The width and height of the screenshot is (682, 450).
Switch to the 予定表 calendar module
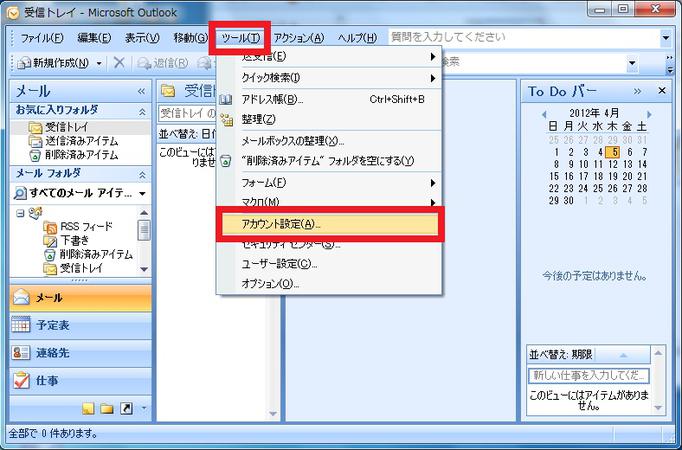(80, 325)
